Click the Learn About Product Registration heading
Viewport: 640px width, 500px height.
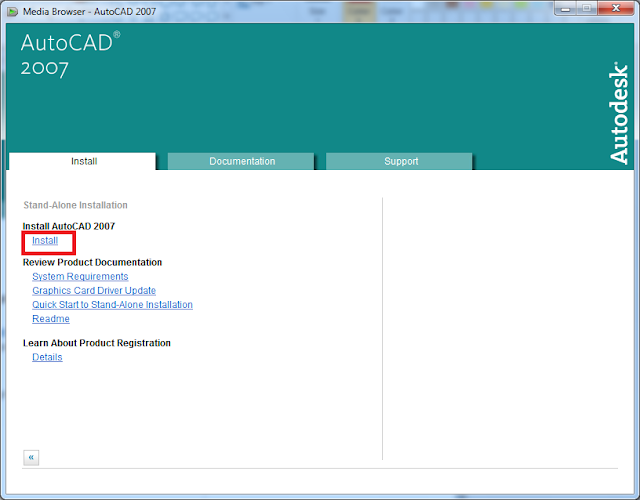point(97,343)
